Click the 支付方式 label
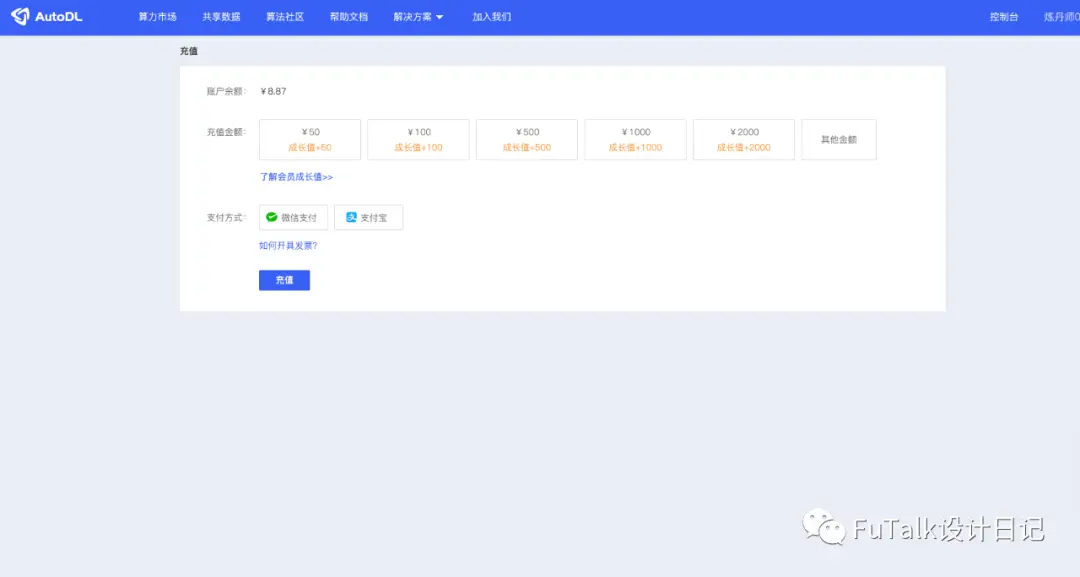Viewport: 1080px width, 577px height. (227, 218)
